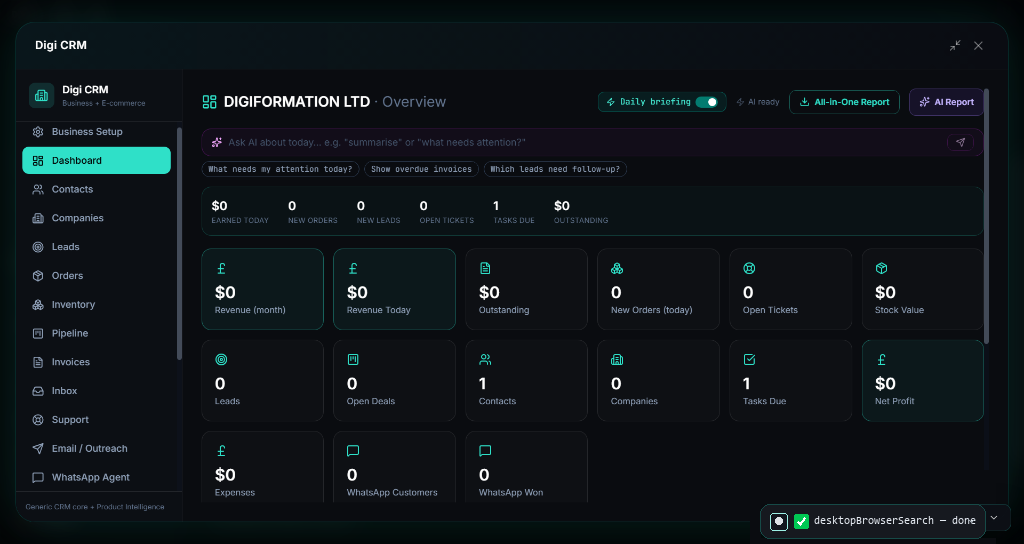Open the Expenses card

263,466
